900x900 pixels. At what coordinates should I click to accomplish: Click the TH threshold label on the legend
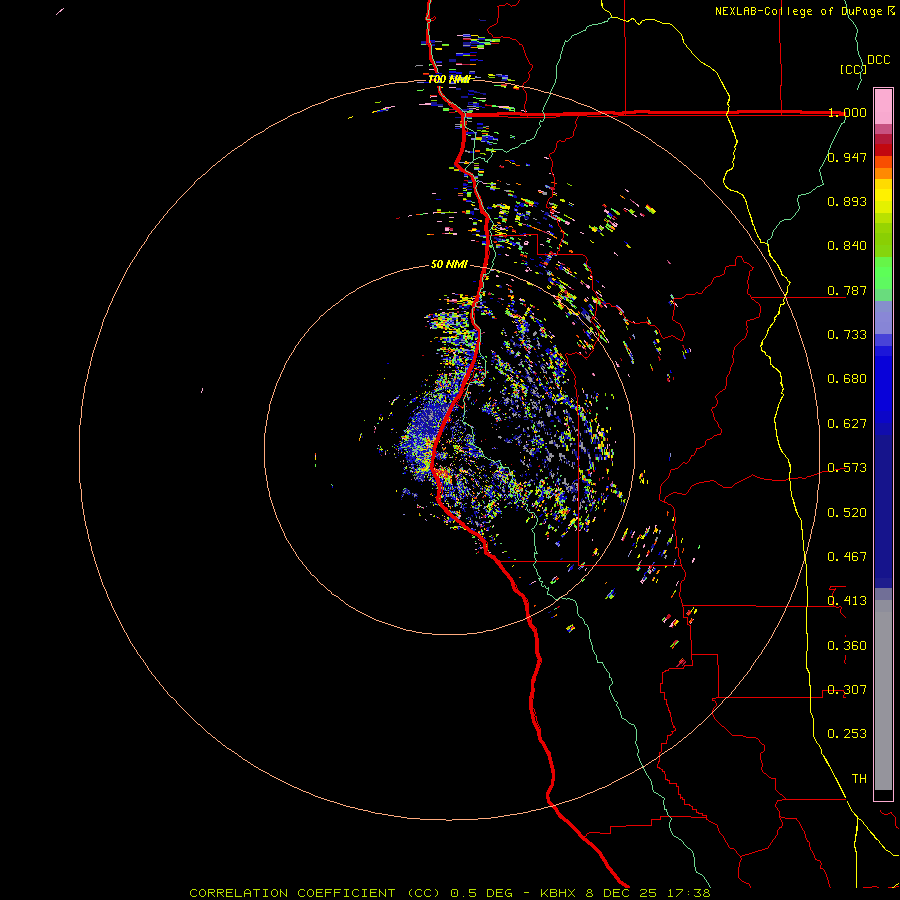pyautogui.click(x=858, y=778)
